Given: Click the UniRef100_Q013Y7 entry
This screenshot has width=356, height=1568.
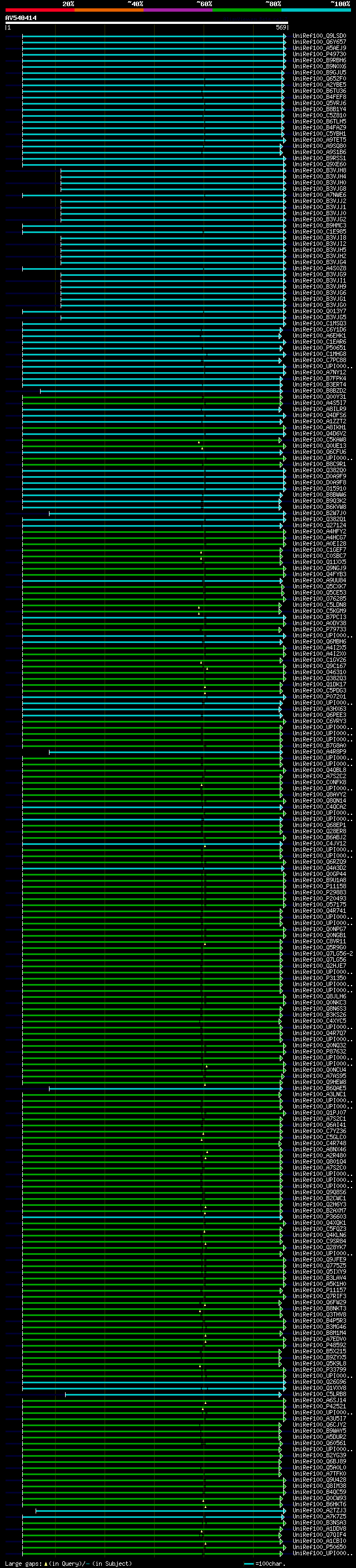Looking at the screenshot, I should click(319, 311).
